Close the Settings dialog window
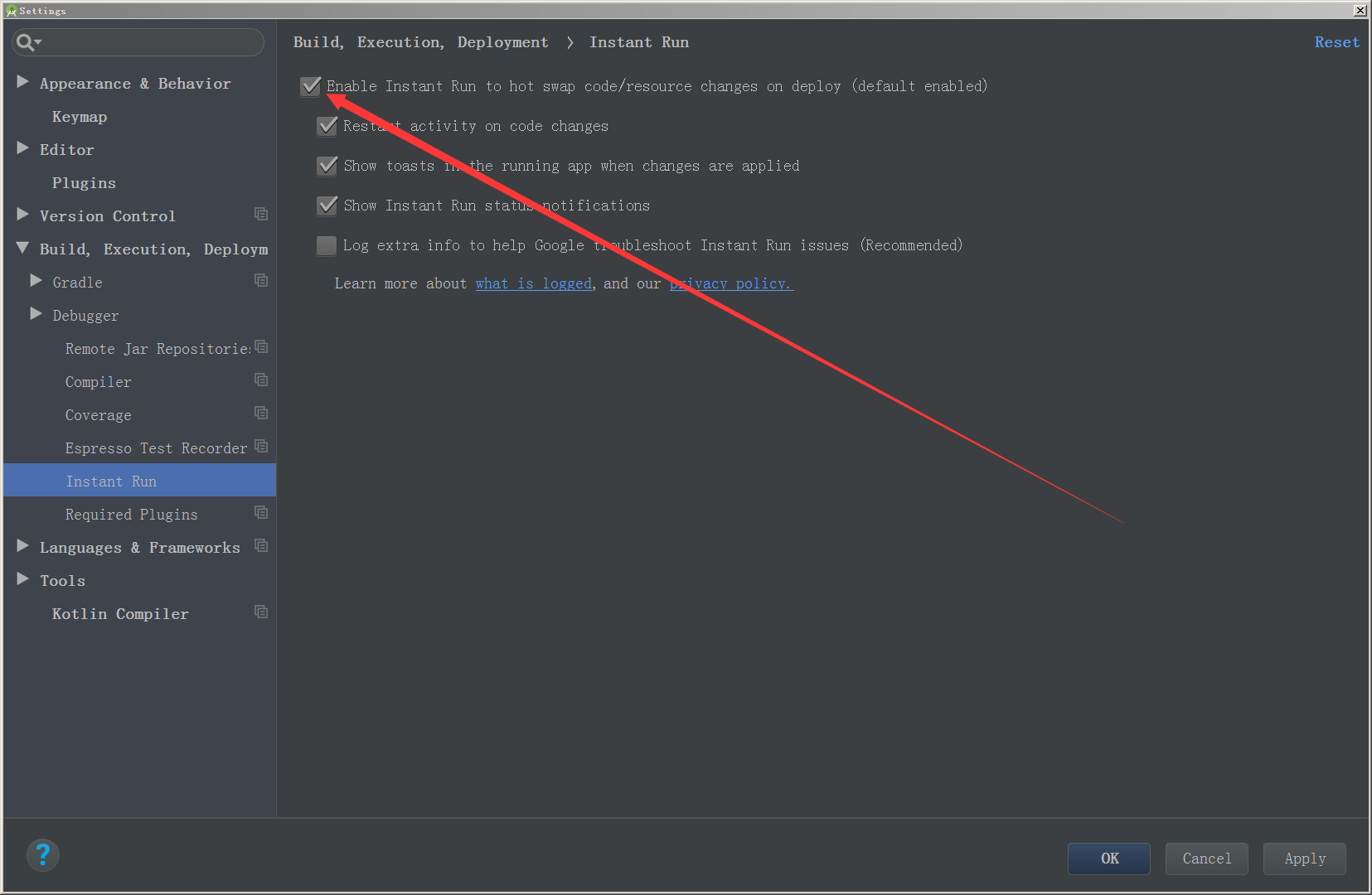The image size is (1372, 895). pyautogui.click(x=1360, y=11)
